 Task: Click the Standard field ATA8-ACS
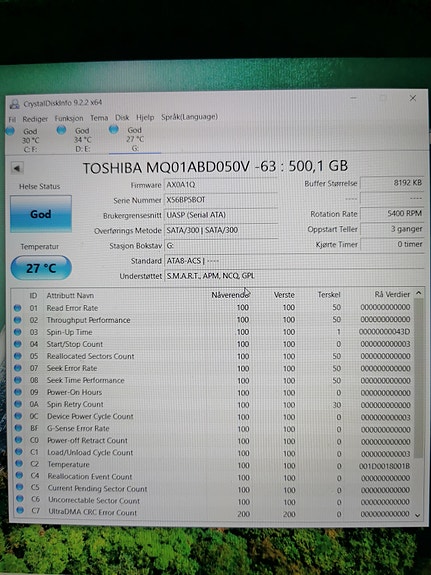point(293,261)
